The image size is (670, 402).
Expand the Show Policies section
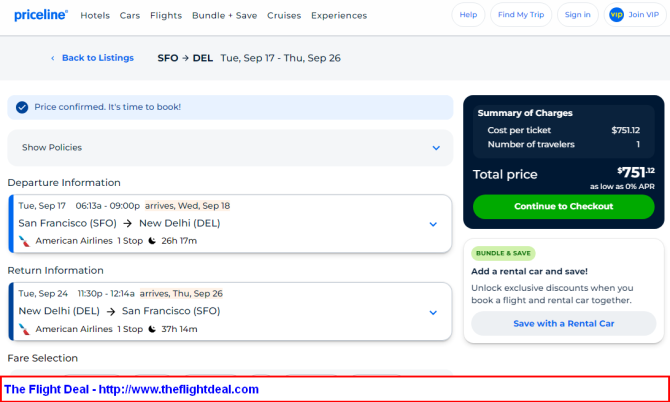click(x=230, y=148)
